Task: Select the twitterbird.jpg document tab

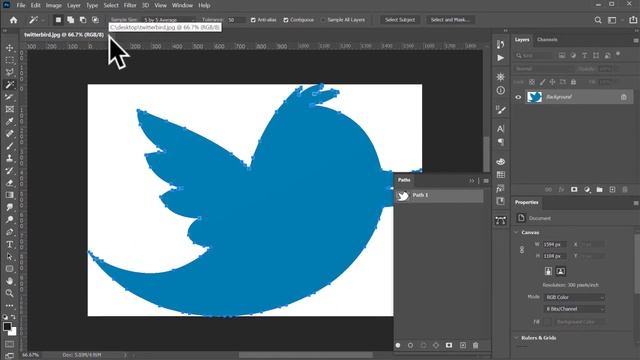Action: (x=64, y=35)
